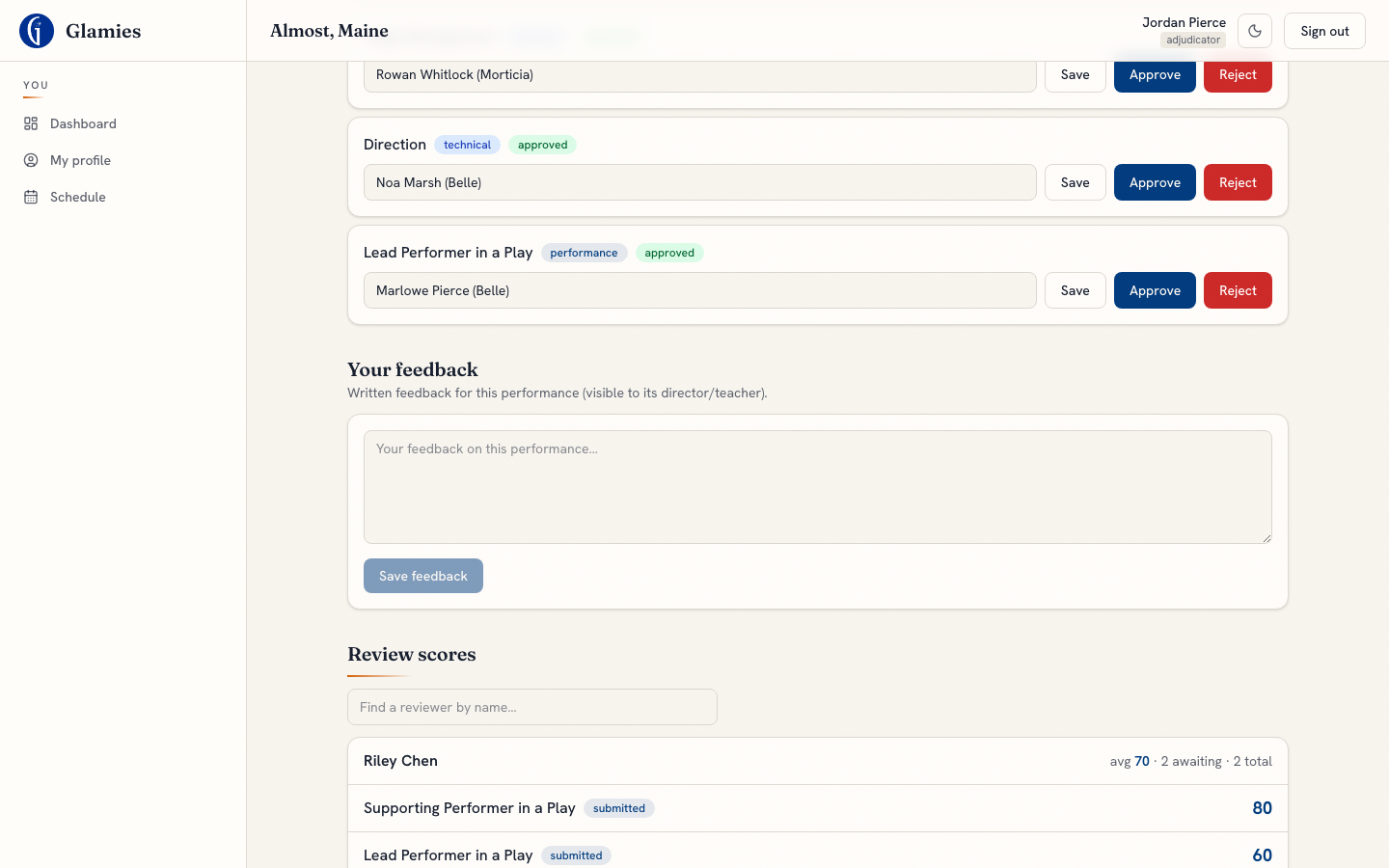Screen dimensions: 1389x868
Task: Click the performance tag on Lead Performer card
Action: tap(584, 253)
